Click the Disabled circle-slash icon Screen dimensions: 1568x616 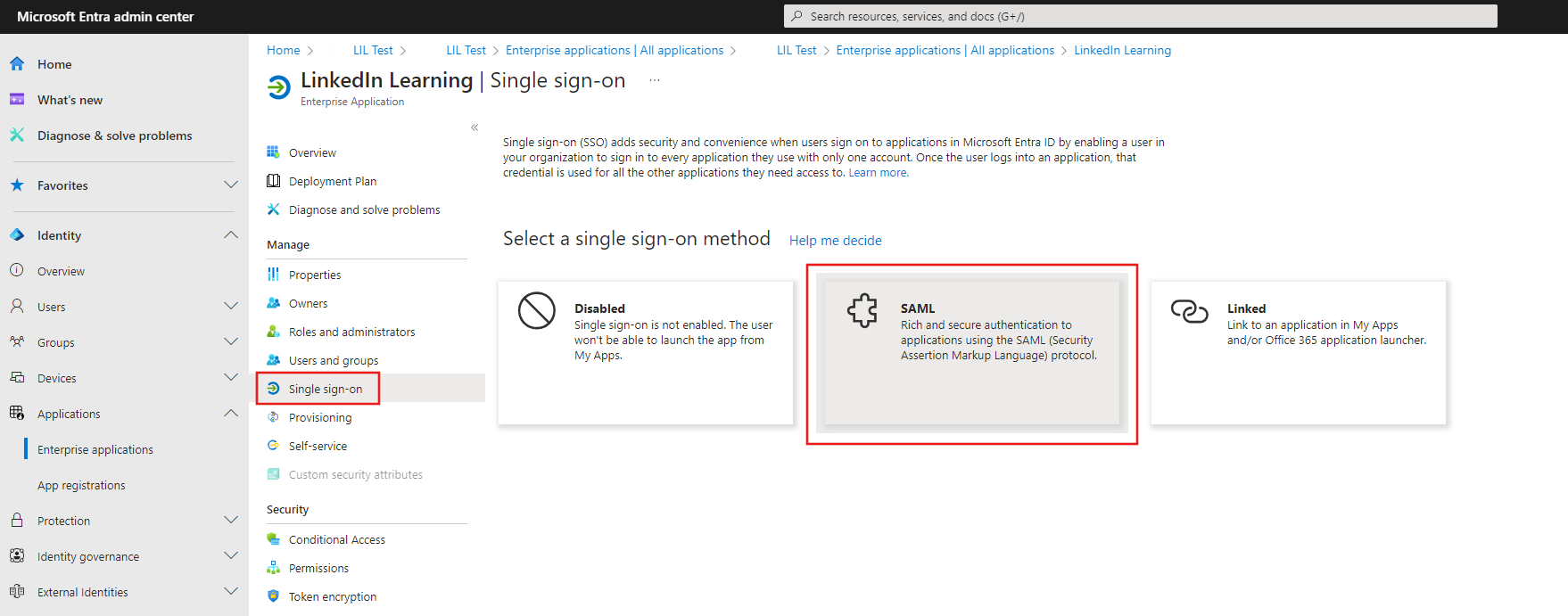tap(537, 311)
